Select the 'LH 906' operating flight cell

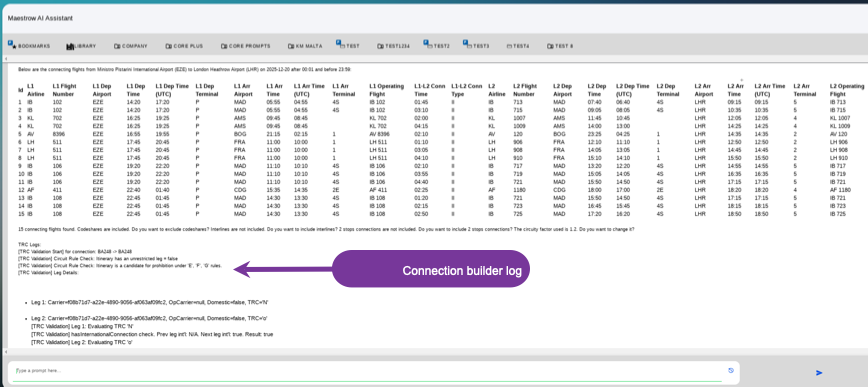(x=838, y=142)
